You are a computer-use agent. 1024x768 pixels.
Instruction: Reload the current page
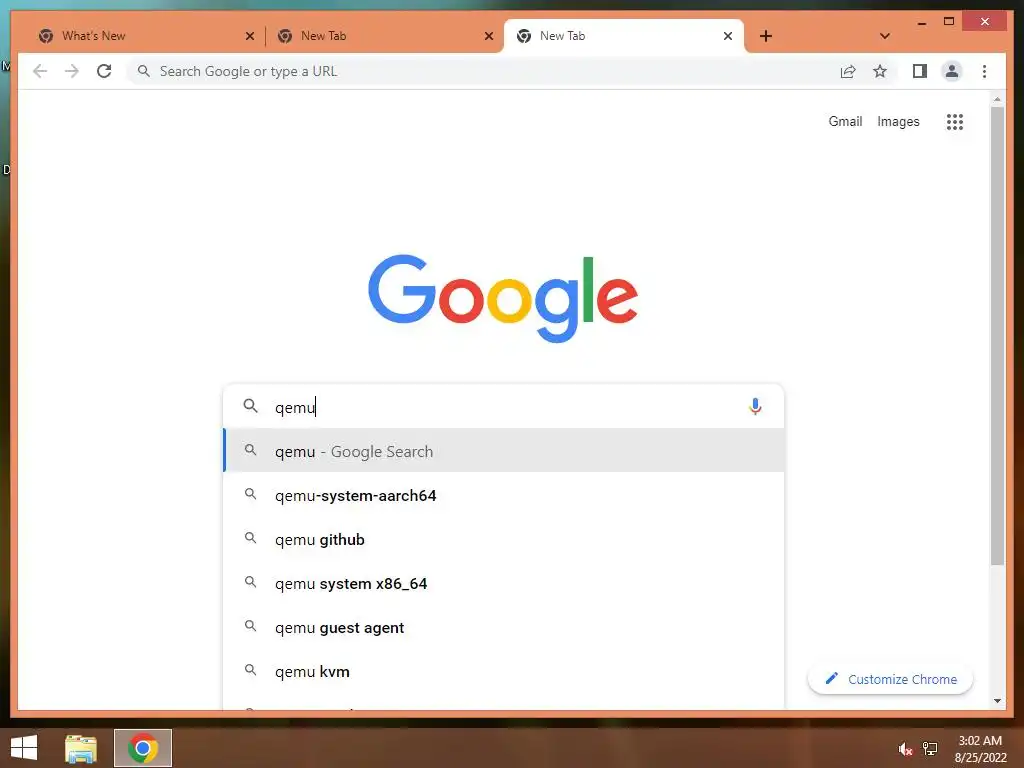[104, 71]
